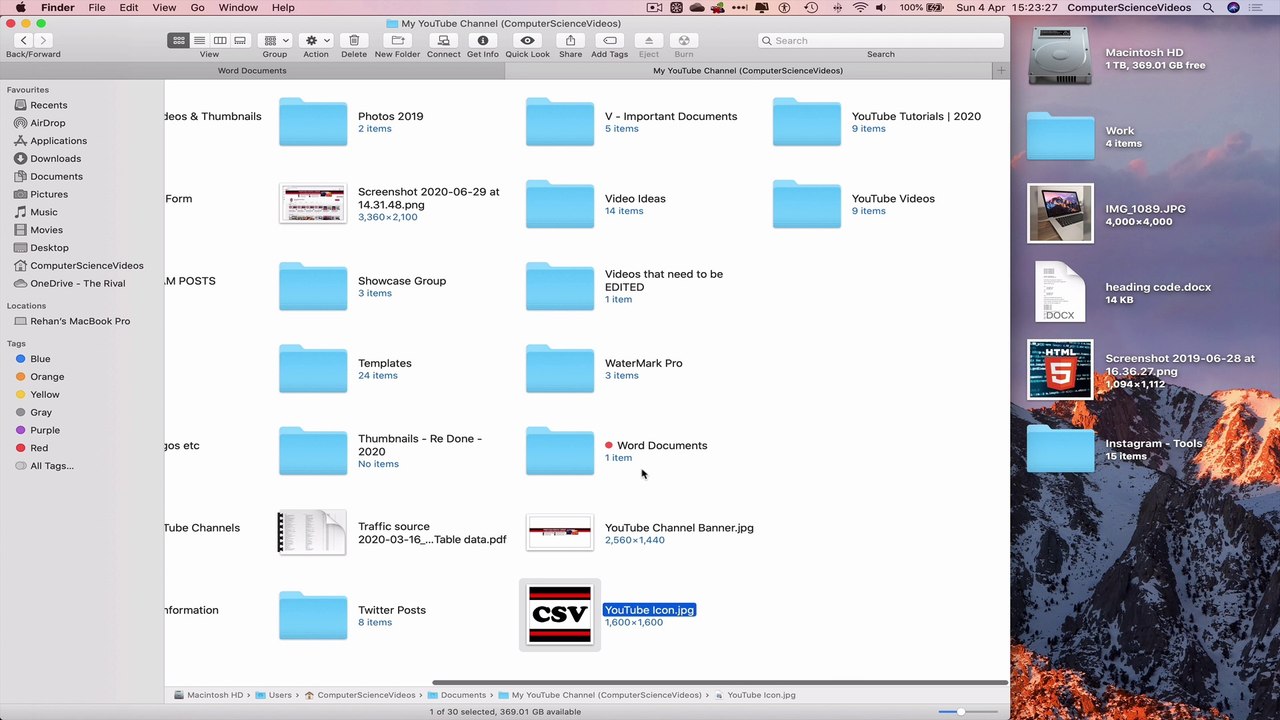The height and width of the screenshot is (720, 1280).
Task: Show All Tags in the sidebar
Action: [x=52, y=466]
